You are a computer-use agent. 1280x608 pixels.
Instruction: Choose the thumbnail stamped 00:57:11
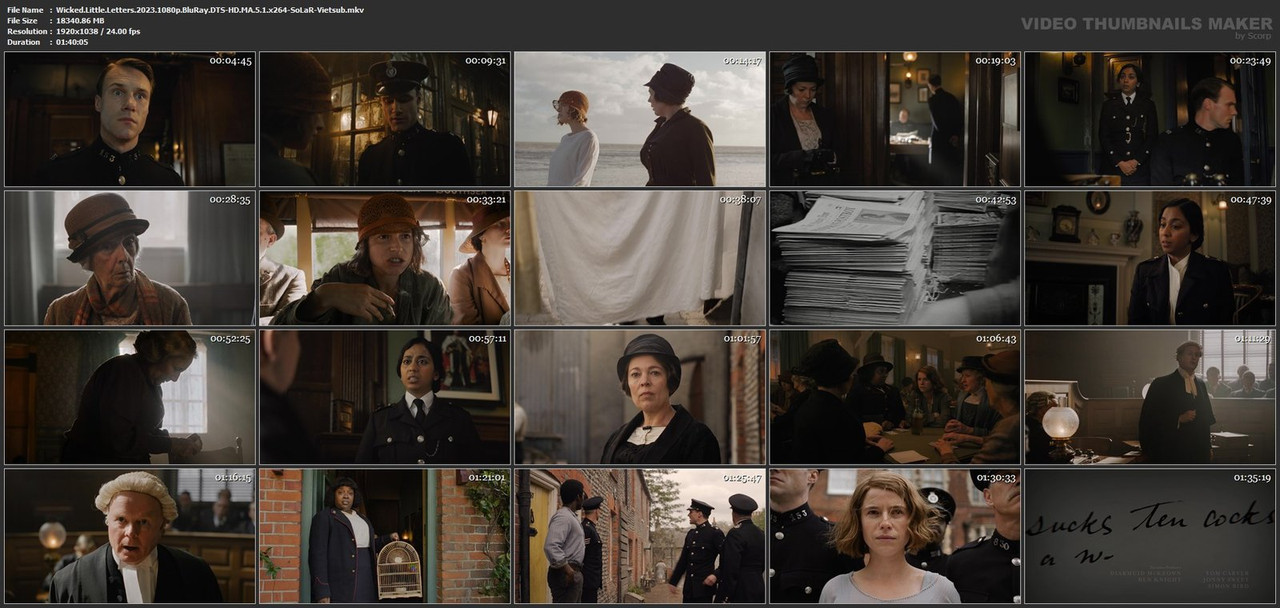(x=385, y=397)
